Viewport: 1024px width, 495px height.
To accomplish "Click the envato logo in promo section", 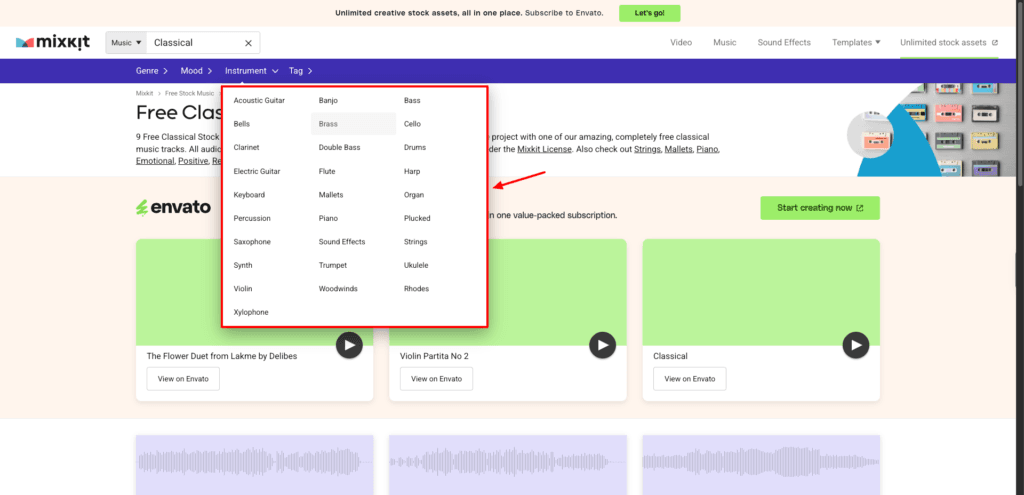I will click(173, 208).
